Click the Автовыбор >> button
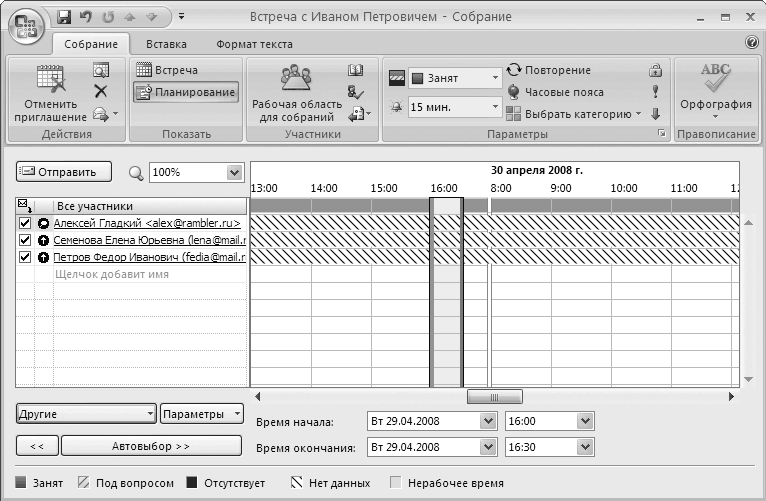This screenshot has height=501, width=766. [x=152, y=446]
